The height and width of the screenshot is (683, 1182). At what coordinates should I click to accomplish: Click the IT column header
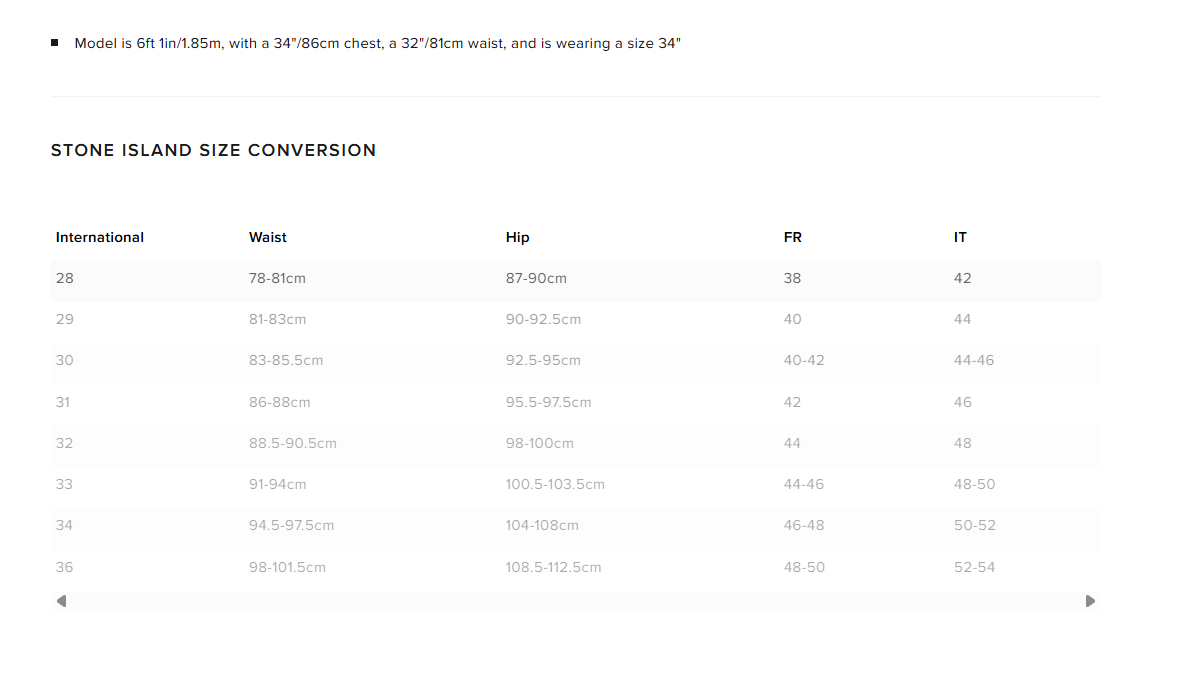click(x=960, y=237)
